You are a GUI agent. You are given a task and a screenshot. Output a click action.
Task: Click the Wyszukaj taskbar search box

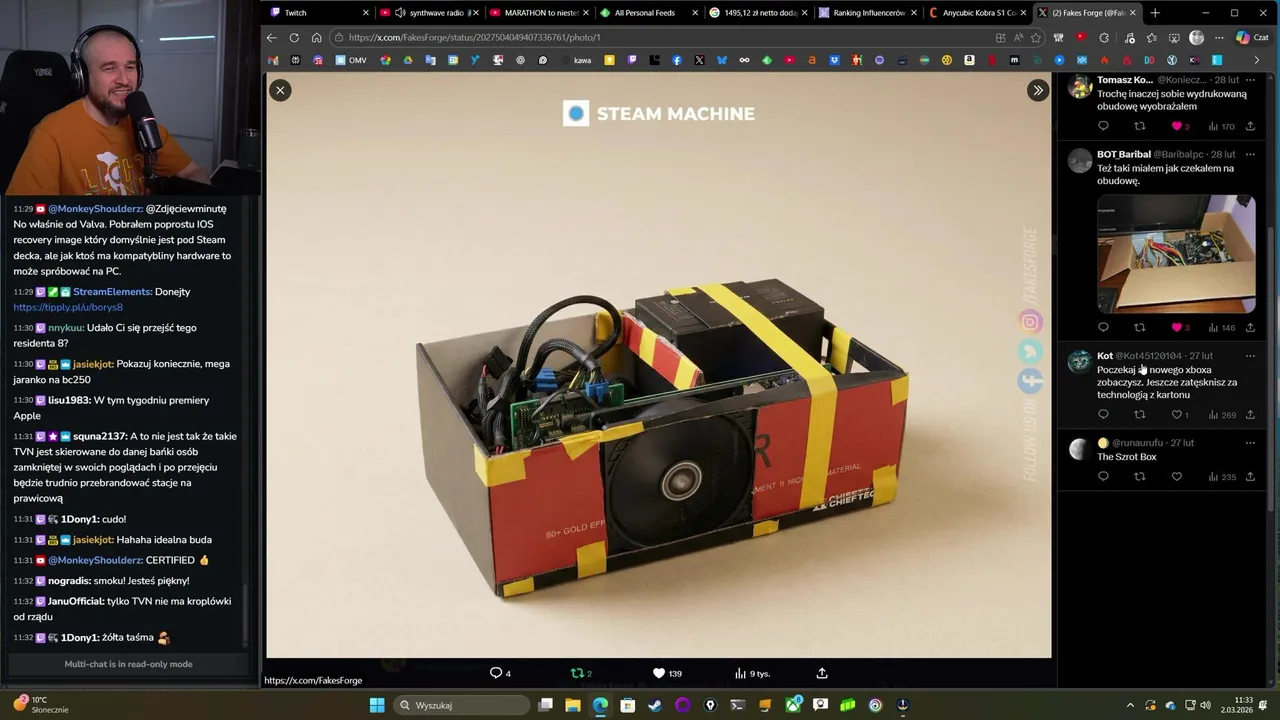click(461, 705)
